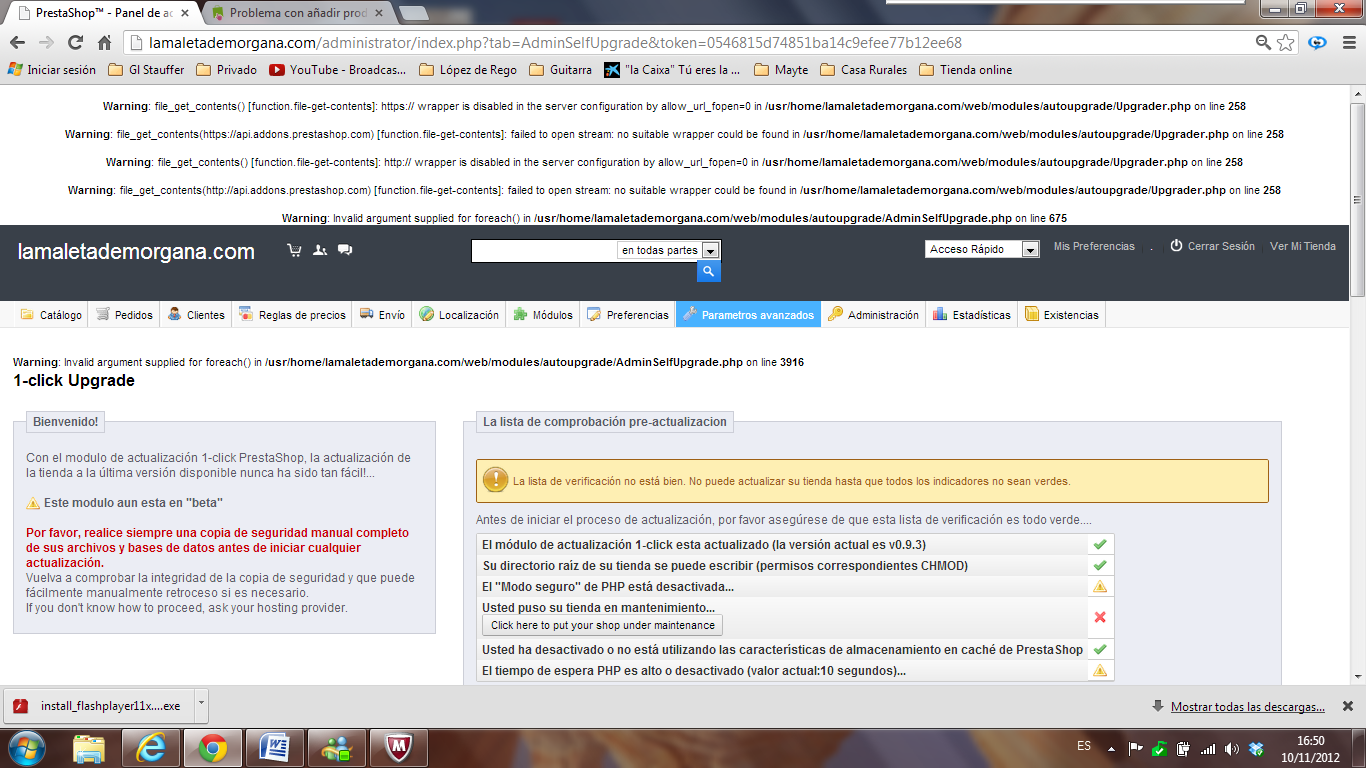Click the blue extension icon beside the star
The image size is (1366, 768).
coord(1318,43)
